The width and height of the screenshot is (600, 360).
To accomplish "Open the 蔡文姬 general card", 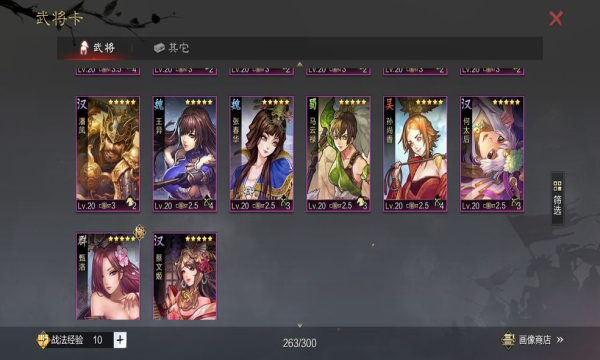I will pos(185,276).
